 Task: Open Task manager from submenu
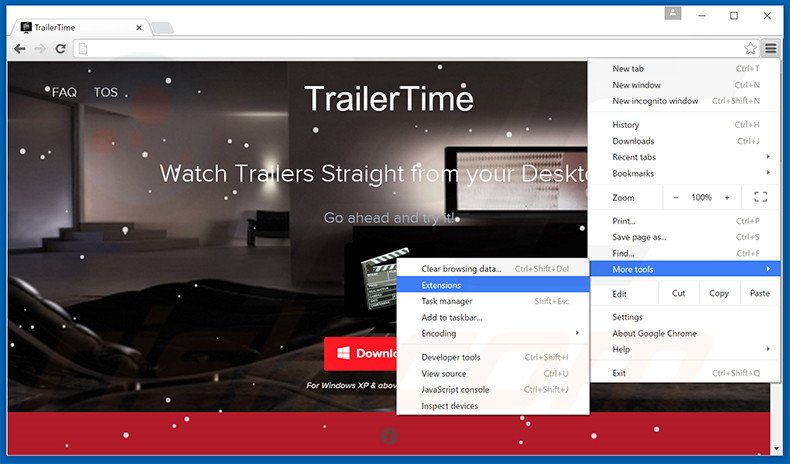coord(493,301)
